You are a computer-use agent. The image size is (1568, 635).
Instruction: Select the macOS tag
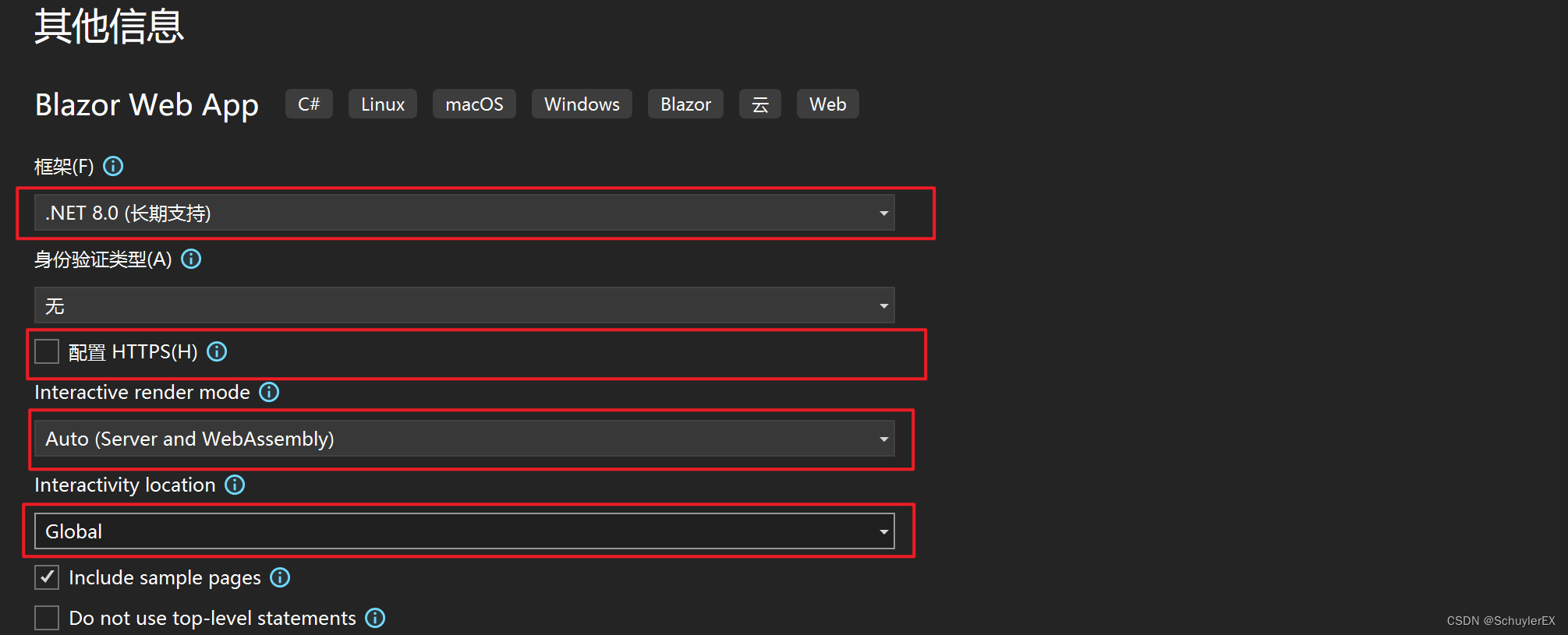[474, 104]
